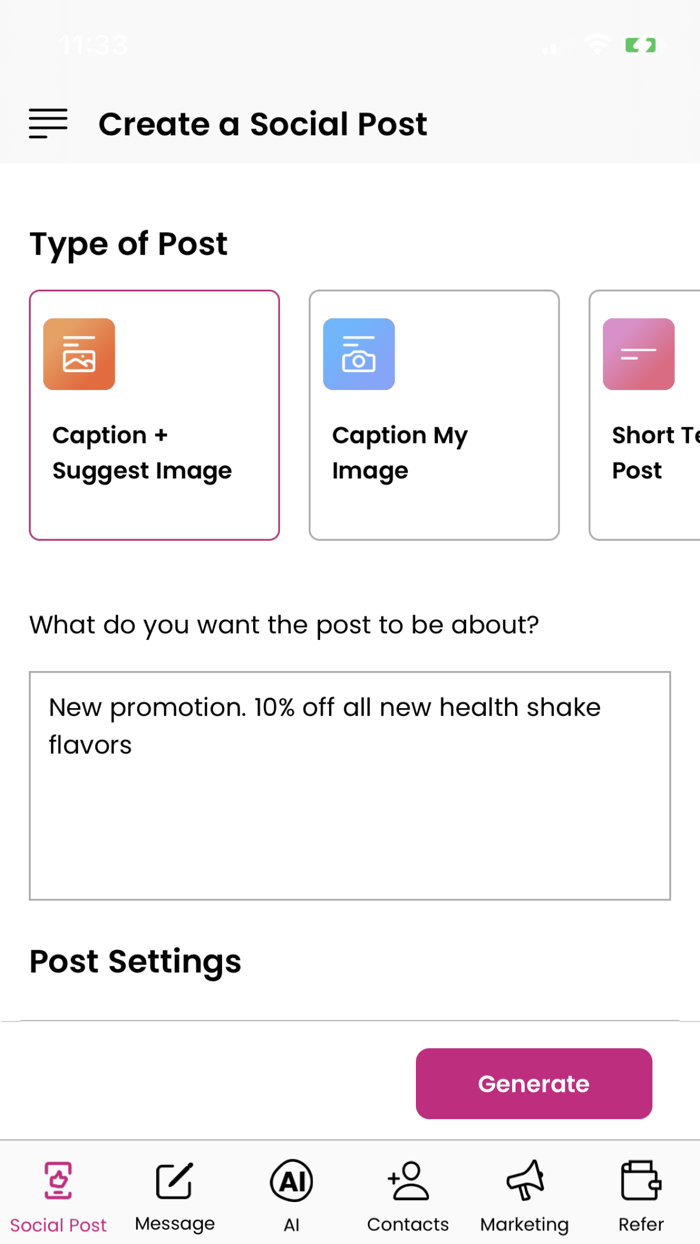This screenshot has width=700, height=1244.
Task: Open Marketing with the megaphone icon
Action: tap(524, 1181)
